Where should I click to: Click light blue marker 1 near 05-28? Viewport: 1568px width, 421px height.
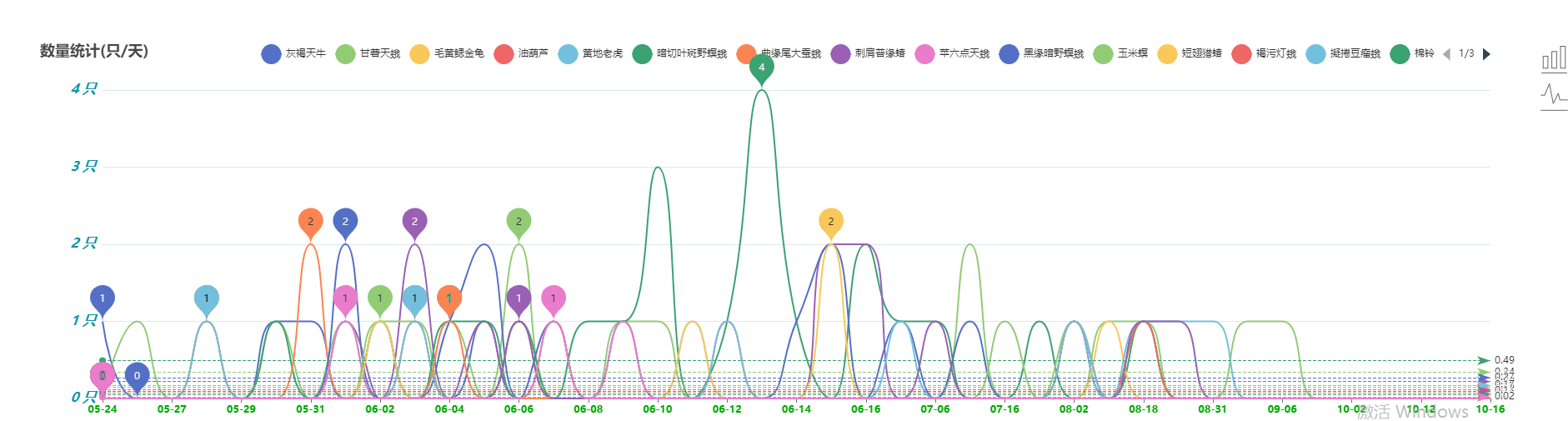(206, 298)
